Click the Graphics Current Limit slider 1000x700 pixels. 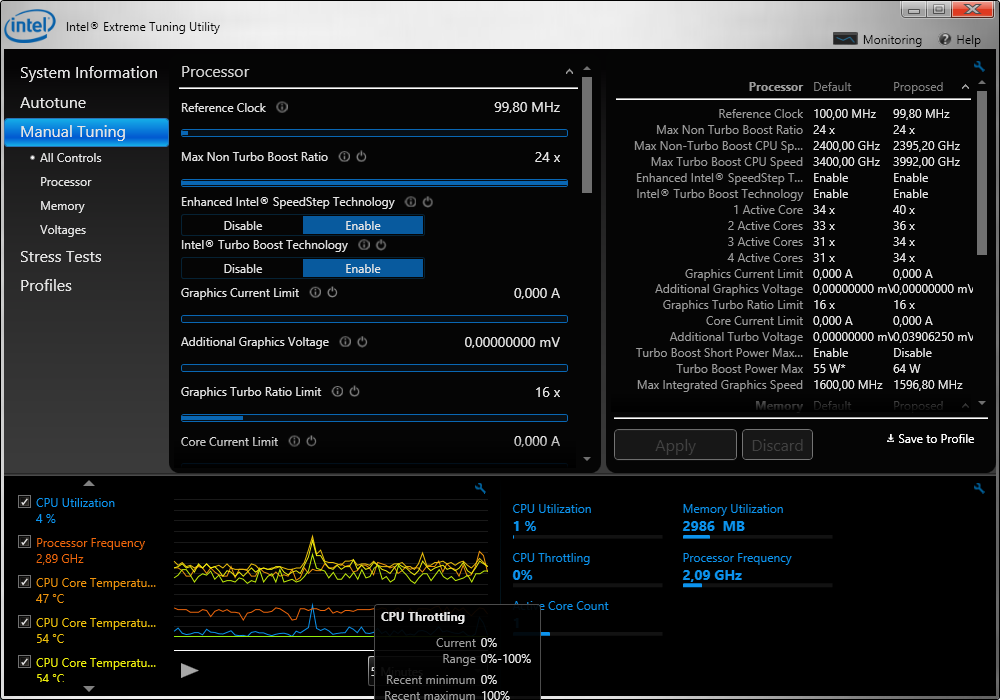tap(374, 319)
